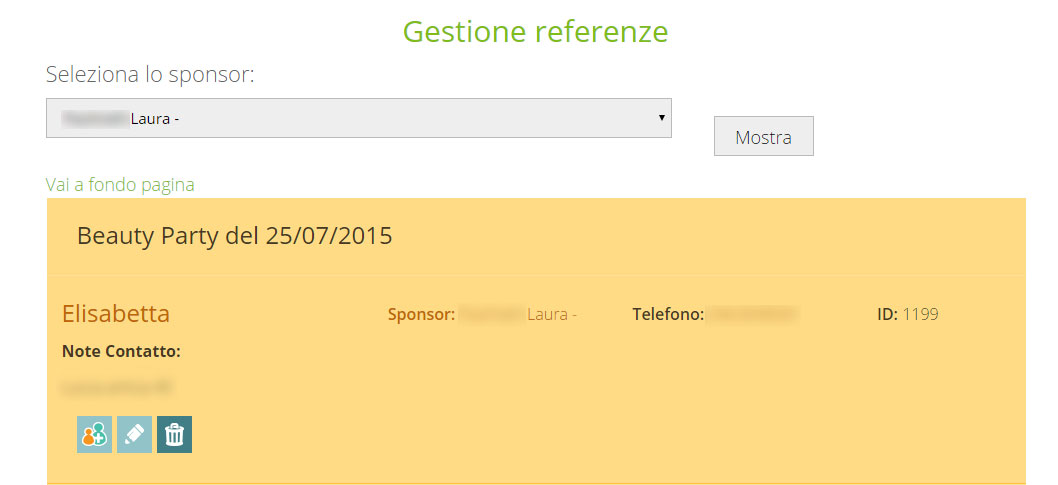Viewport: 1058px width, 485px height.
Task: Click the add contact people icon
Action: 94,434
